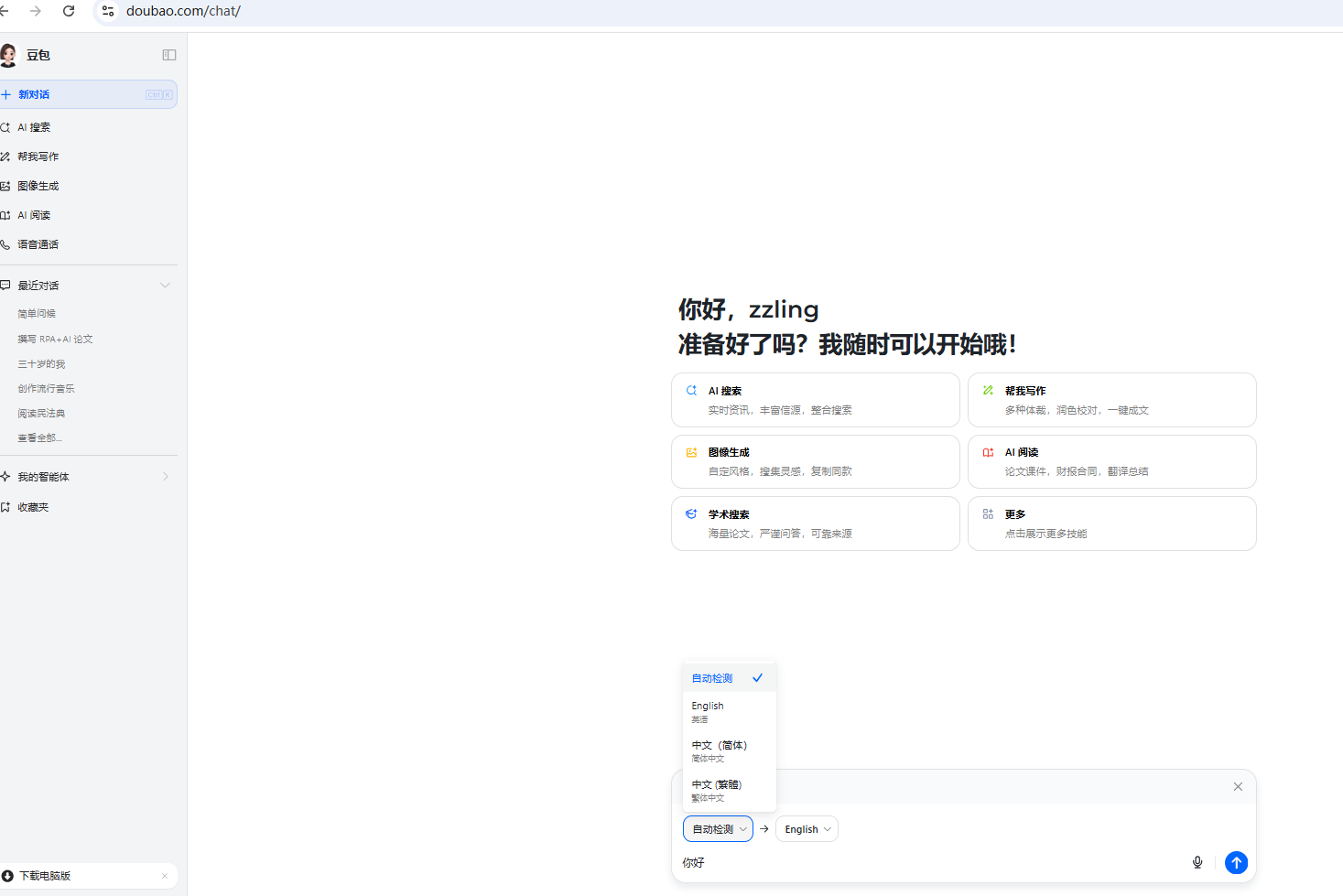Viewport: 1343px width, 896px height.
Task: Click 查看全部 to view all chats
Action: point(39,438)
